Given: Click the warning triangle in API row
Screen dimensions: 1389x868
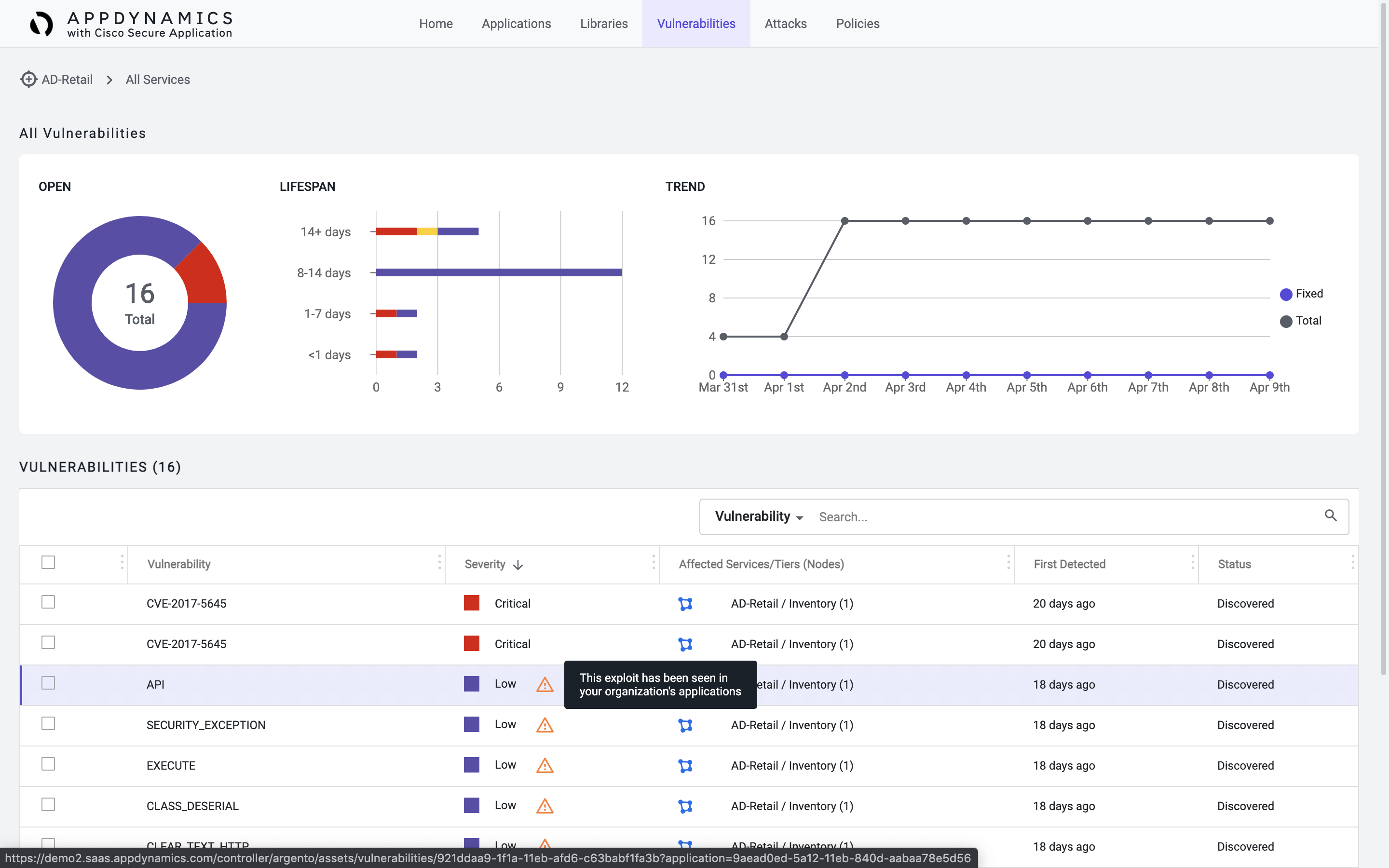Looking at the screenshot, I should pyautogui.click(x=545, y=684).
